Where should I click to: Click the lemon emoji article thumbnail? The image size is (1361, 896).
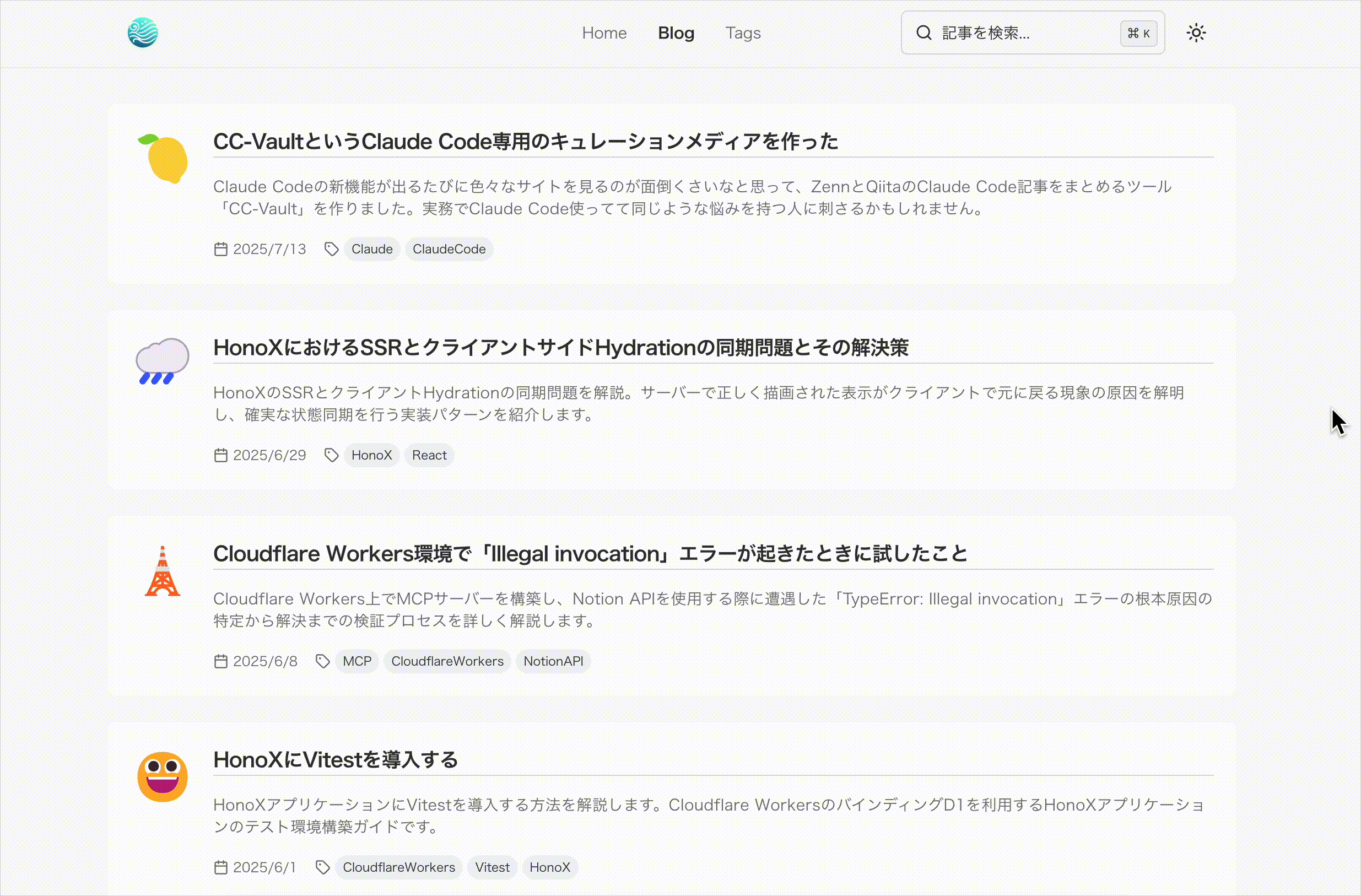click(164, 158)
